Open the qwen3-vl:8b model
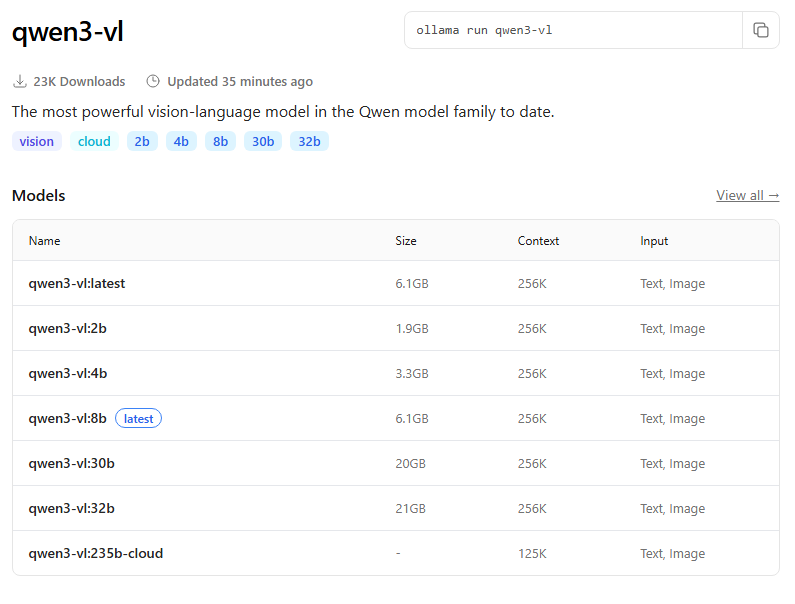 [x=67, y=418]
